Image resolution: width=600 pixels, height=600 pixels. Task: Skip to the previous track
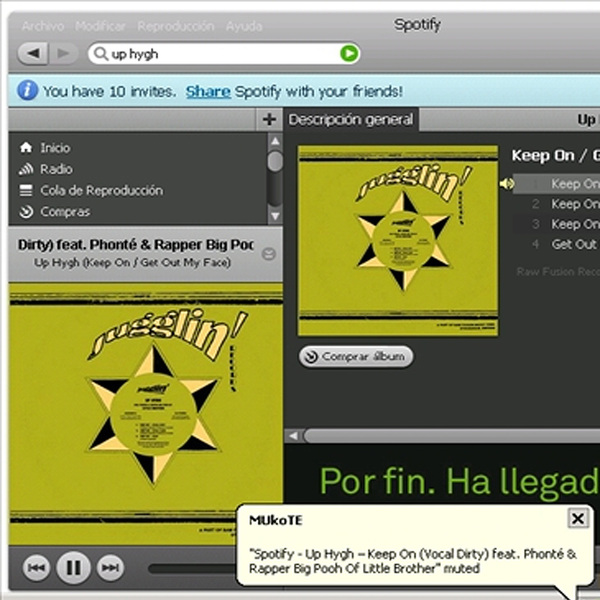pos(36,568)
